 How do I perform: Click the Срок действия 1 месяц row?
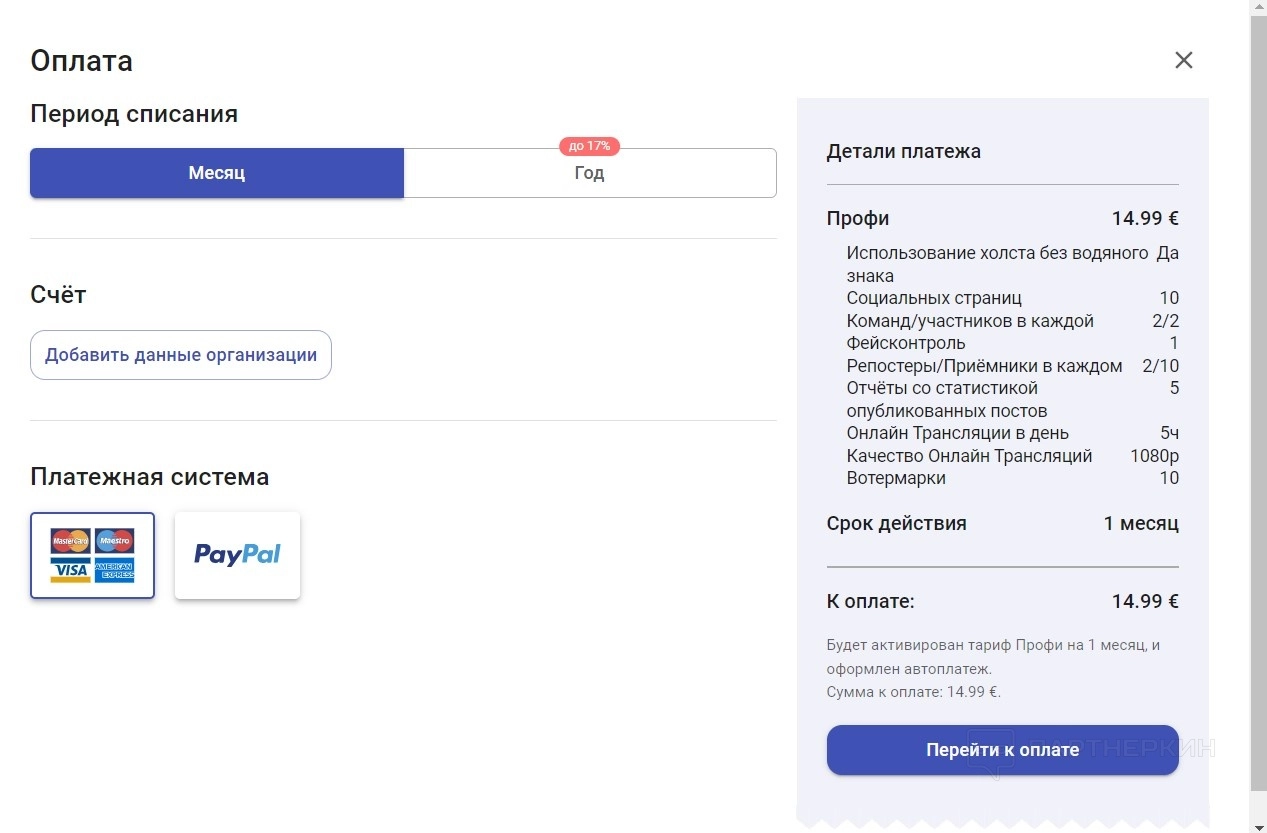[1002, 523]
